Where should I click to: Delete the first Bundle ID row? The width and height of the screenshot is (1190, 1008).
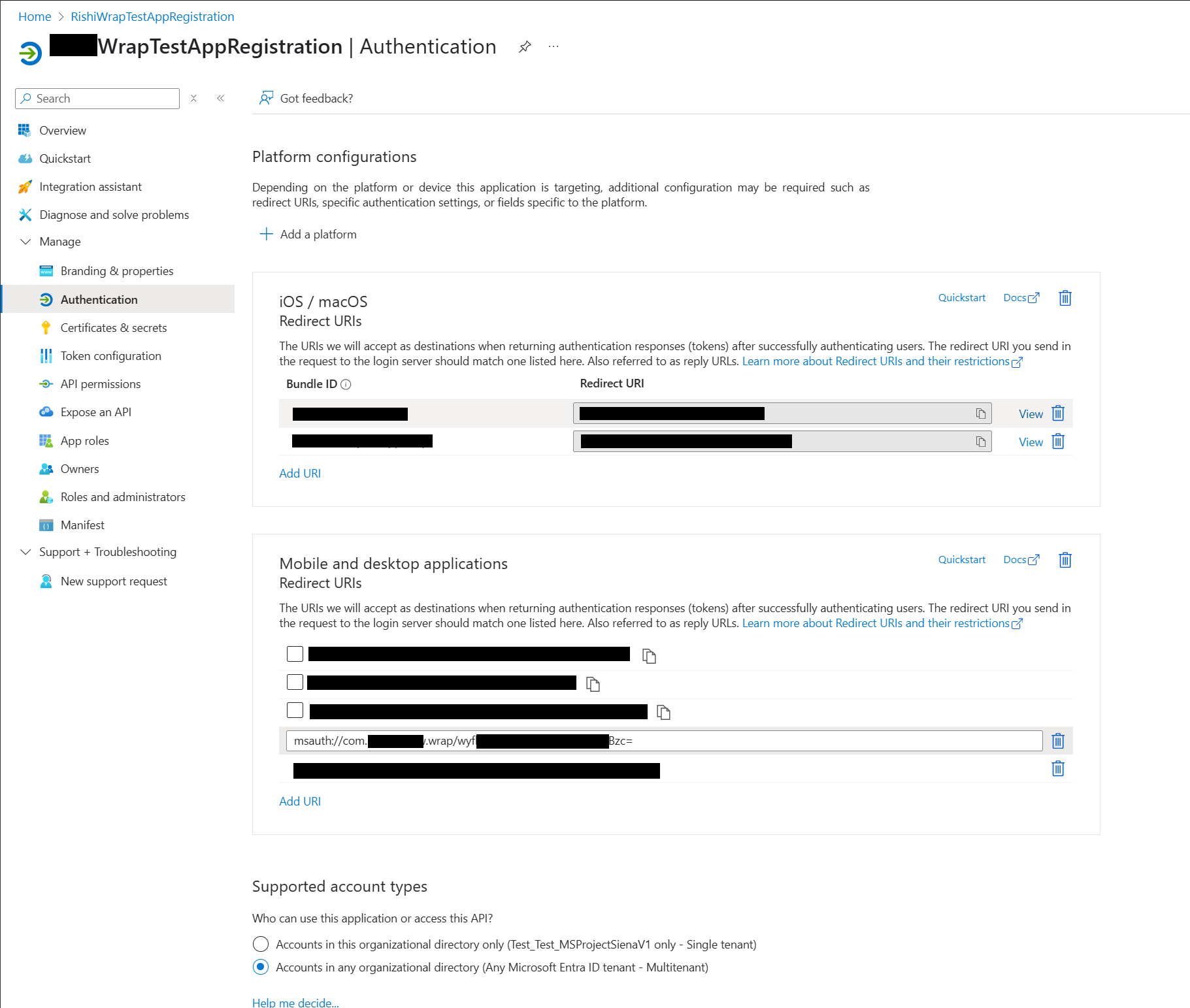pos(1058,414)
